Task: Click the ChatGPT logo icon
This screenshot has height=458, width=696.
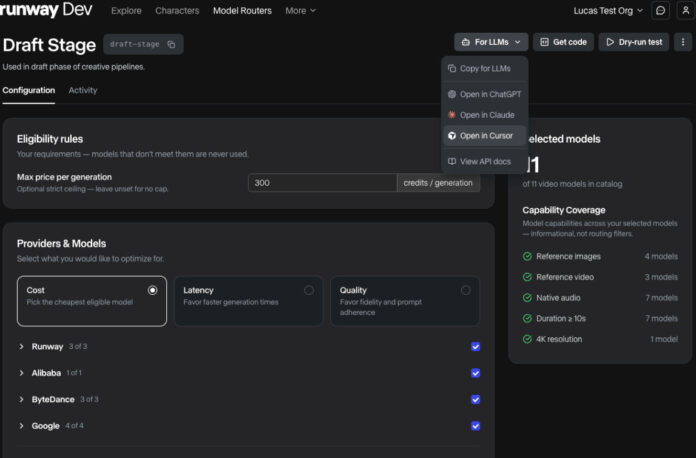Action: tap(452, 94)
